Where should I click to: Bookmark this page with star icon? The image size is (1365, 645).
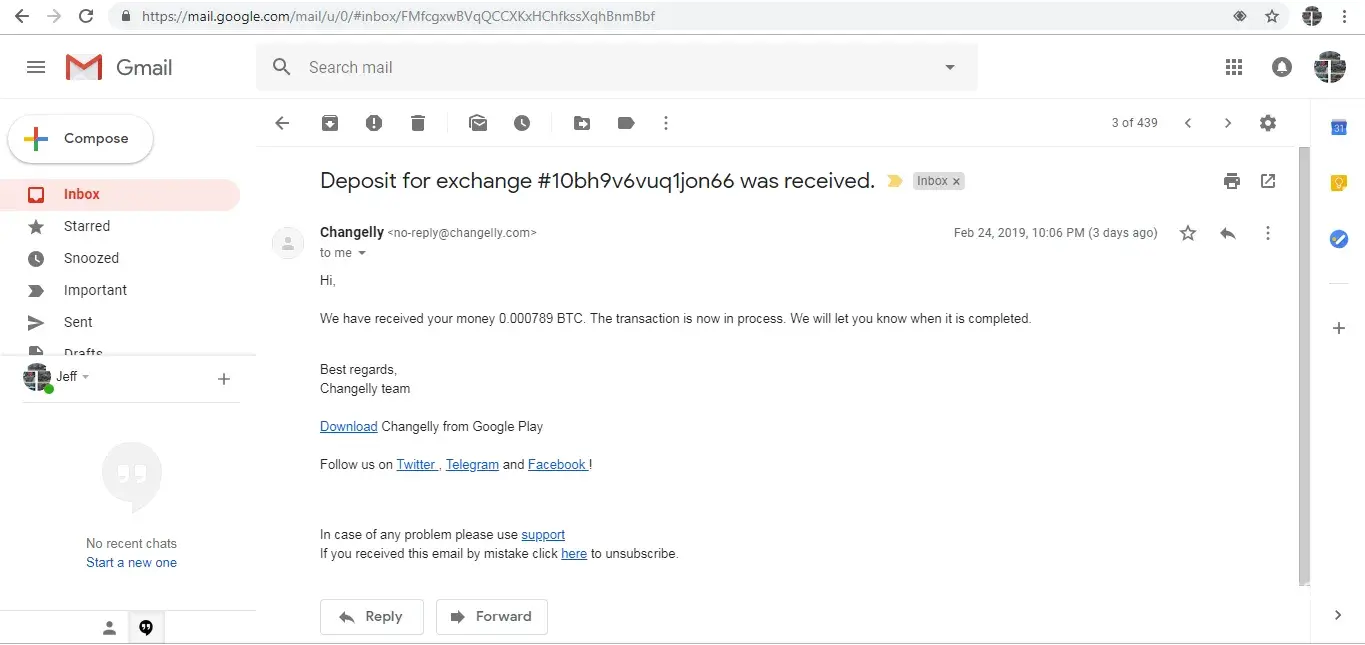click(1272, 16)
